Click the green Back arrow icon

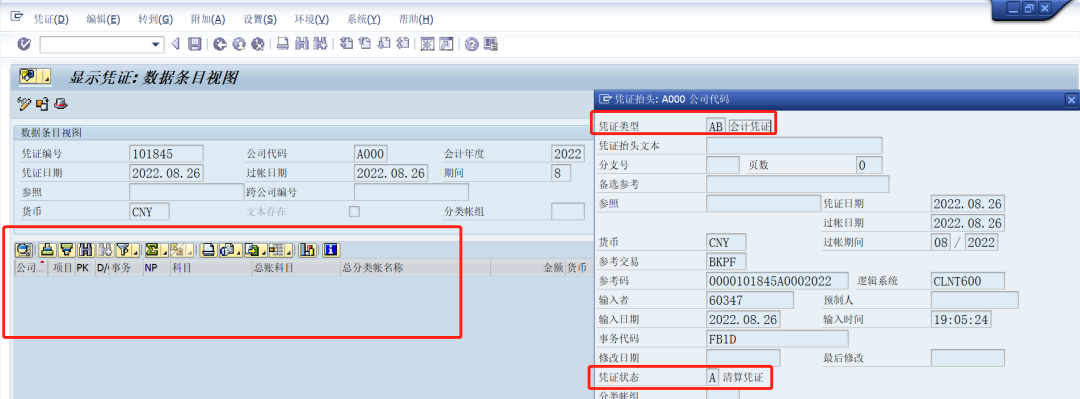click(x=220, y=45)
